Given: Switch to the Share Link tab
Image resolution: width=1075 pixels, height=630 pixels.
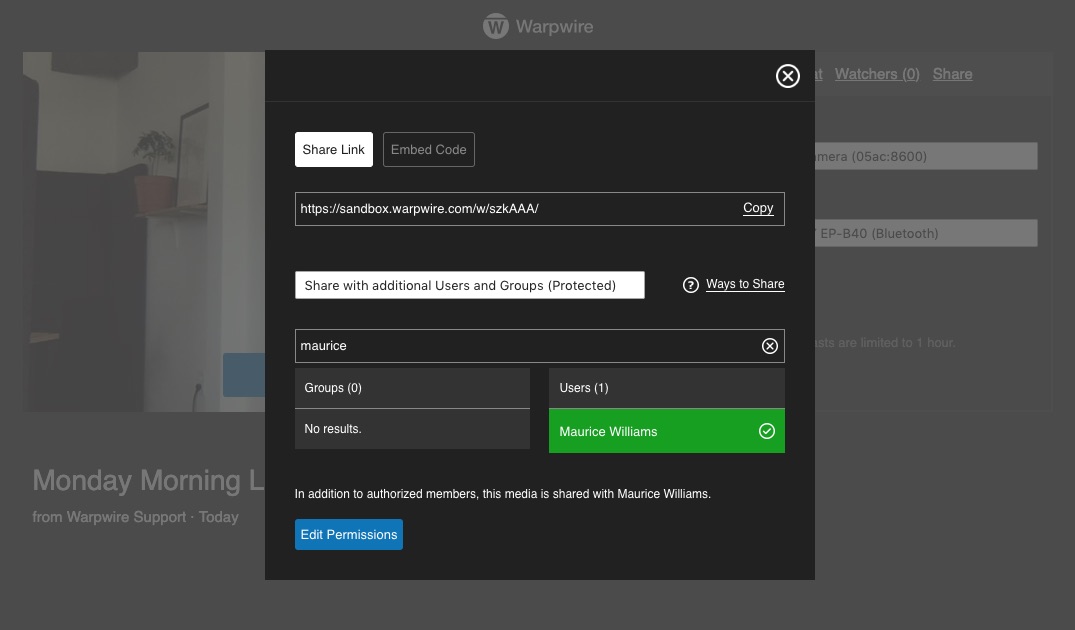Looking at the screenshot, I should tap(334, 149).
